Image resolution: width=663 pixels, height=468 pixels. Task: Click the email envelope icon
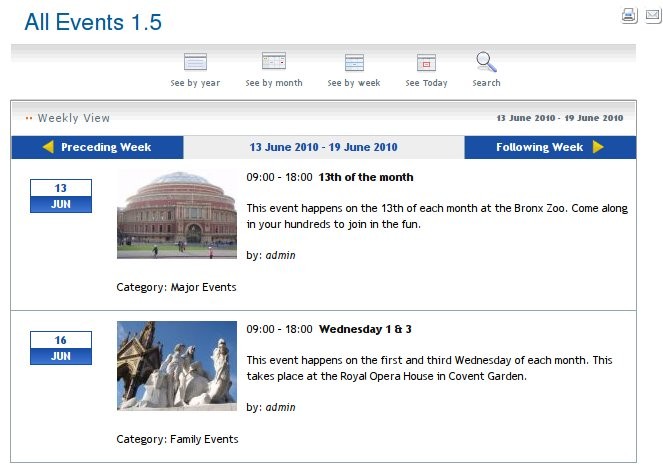(652, 15)
